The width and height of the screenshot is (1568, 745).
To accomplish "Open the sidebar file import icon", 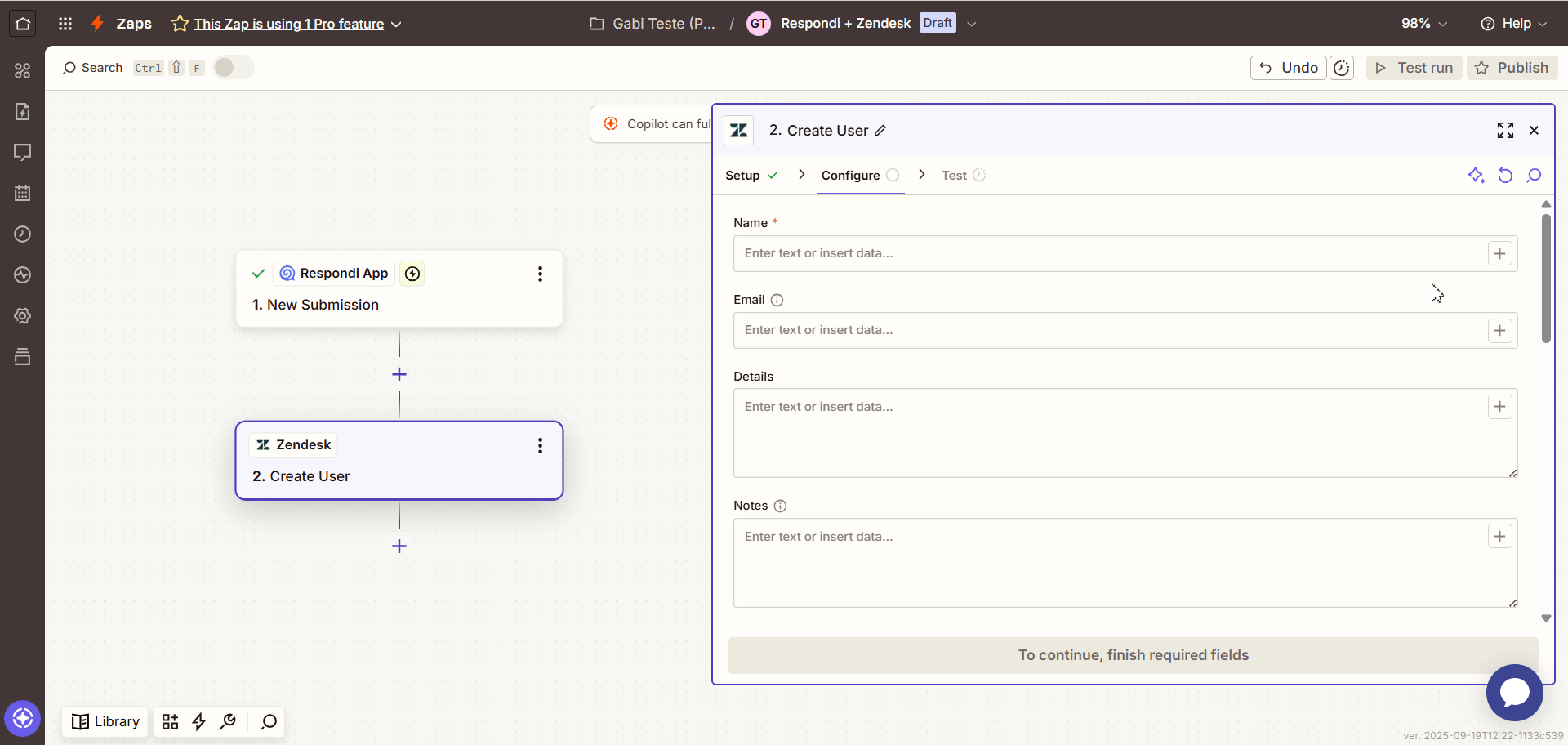I will pyautogui.click(x=23, y=111).
